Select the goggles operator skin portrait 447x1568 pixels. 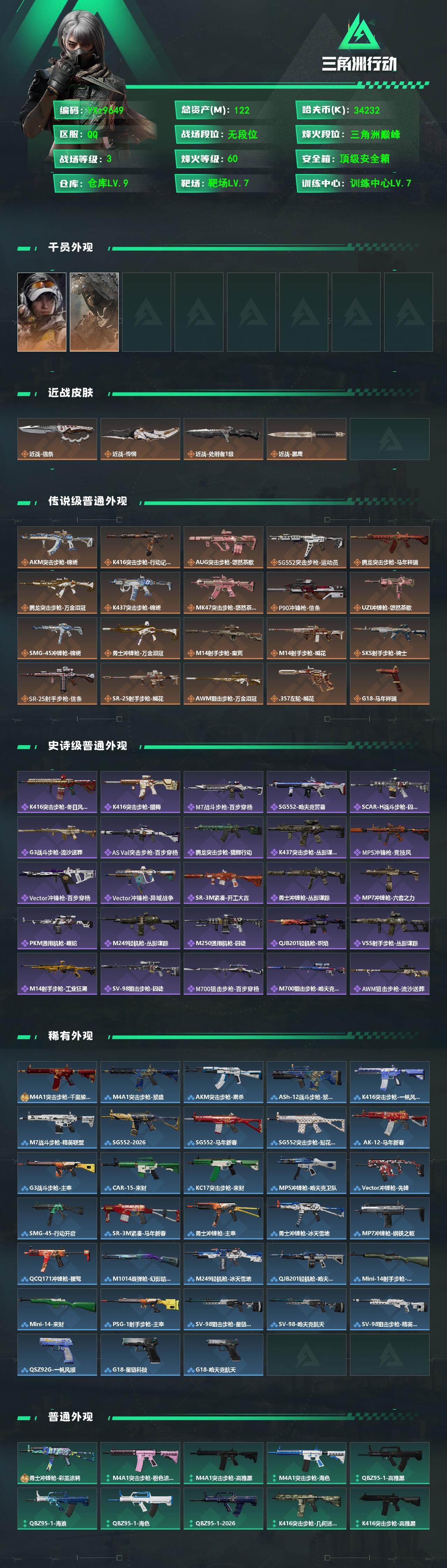42,312
